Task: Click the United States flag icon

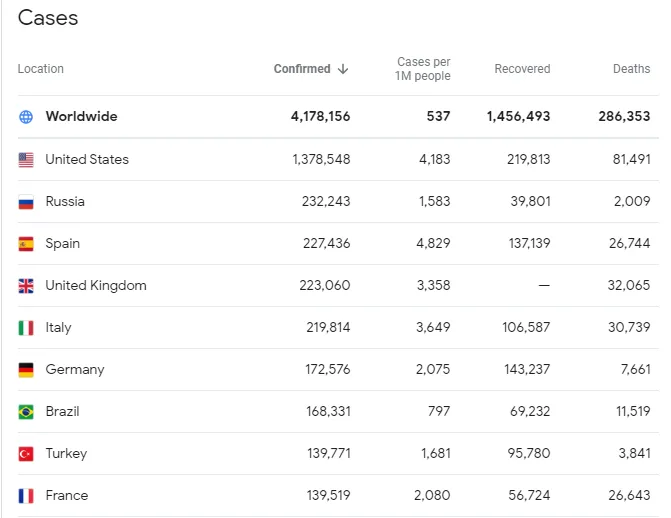Action: pyautogui.click(x=26, y=160)
